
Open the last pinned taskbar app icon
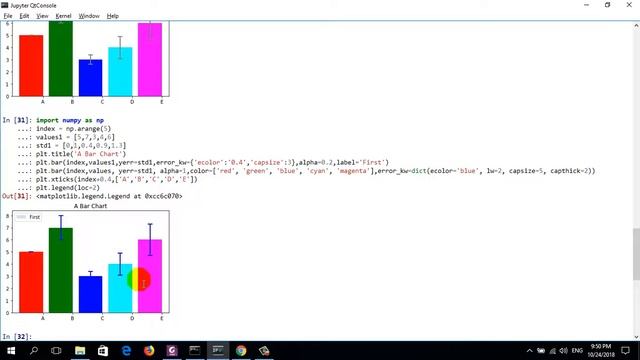point(264,351)
